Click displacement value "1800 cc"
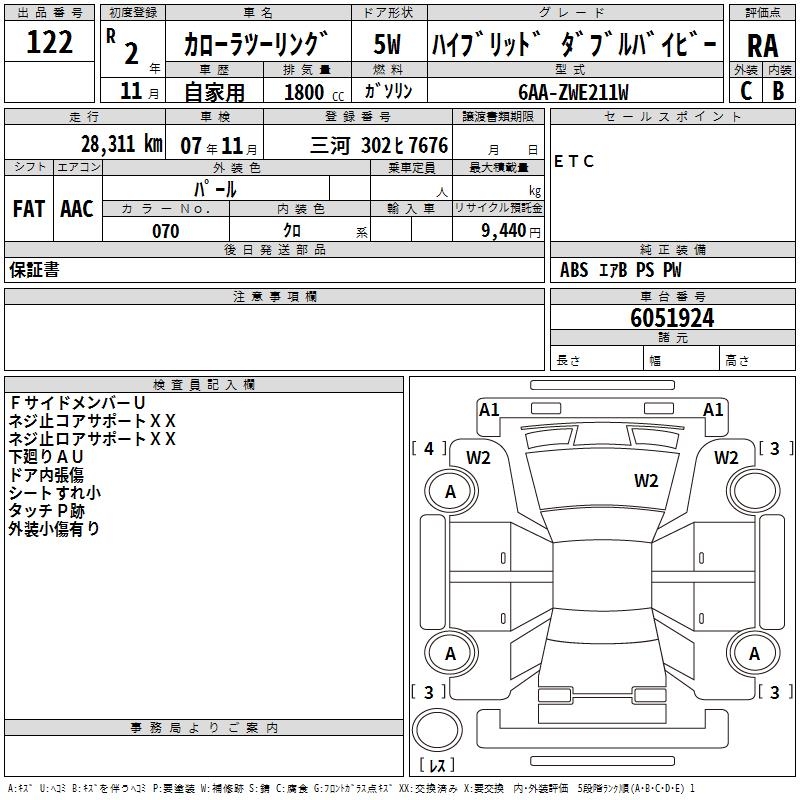The image size is (800, 800). click(x=314, y=92)
